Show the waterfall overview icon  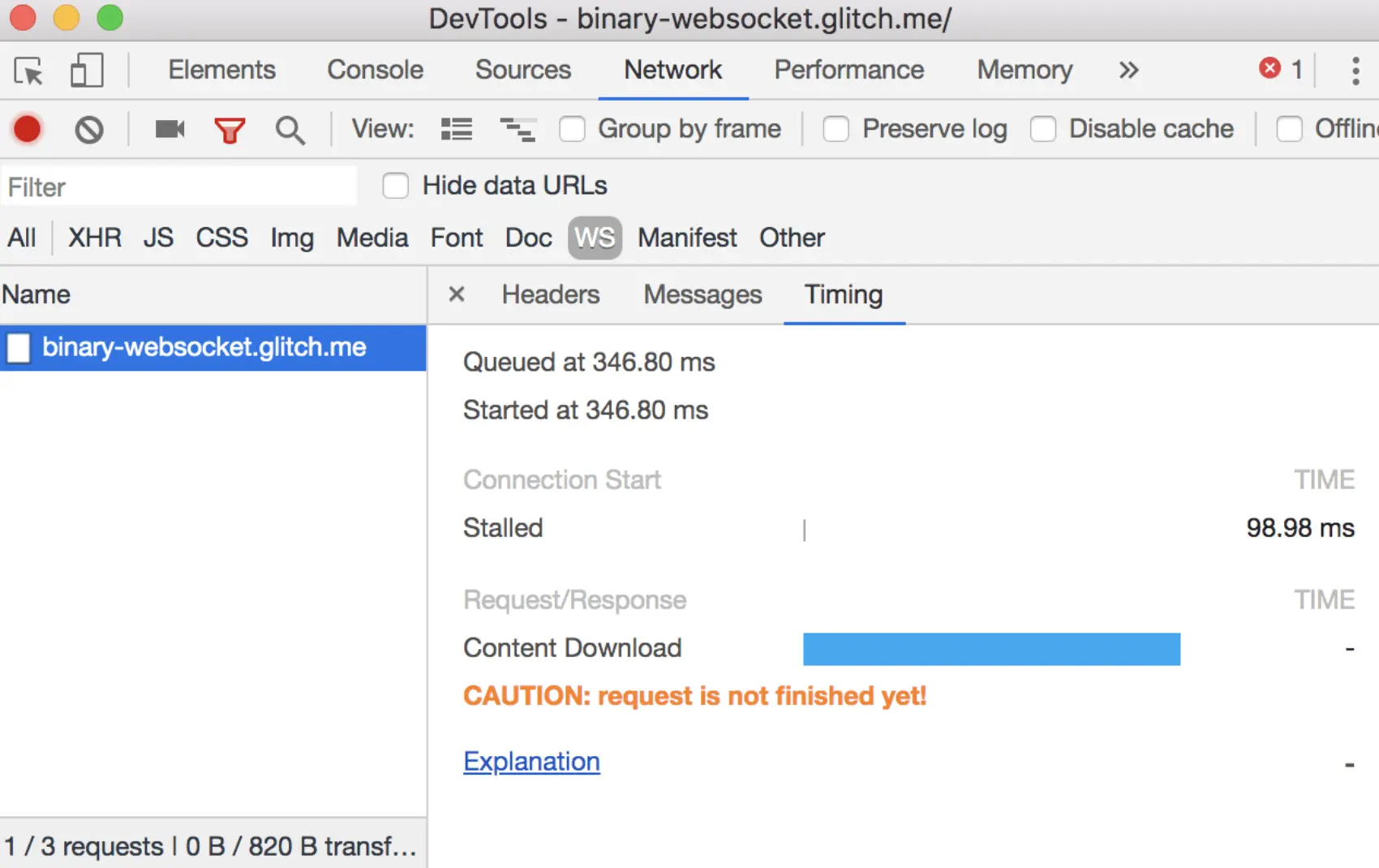coord(518,129)
